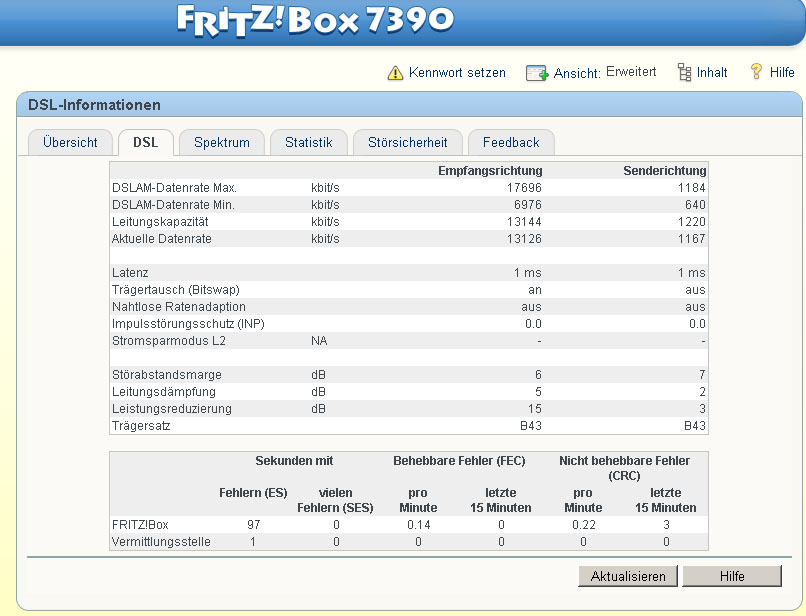Click the Störabstandsmarge Empfangsrichtung value 6
806x616 pixels.
click(x=538, y=374)
